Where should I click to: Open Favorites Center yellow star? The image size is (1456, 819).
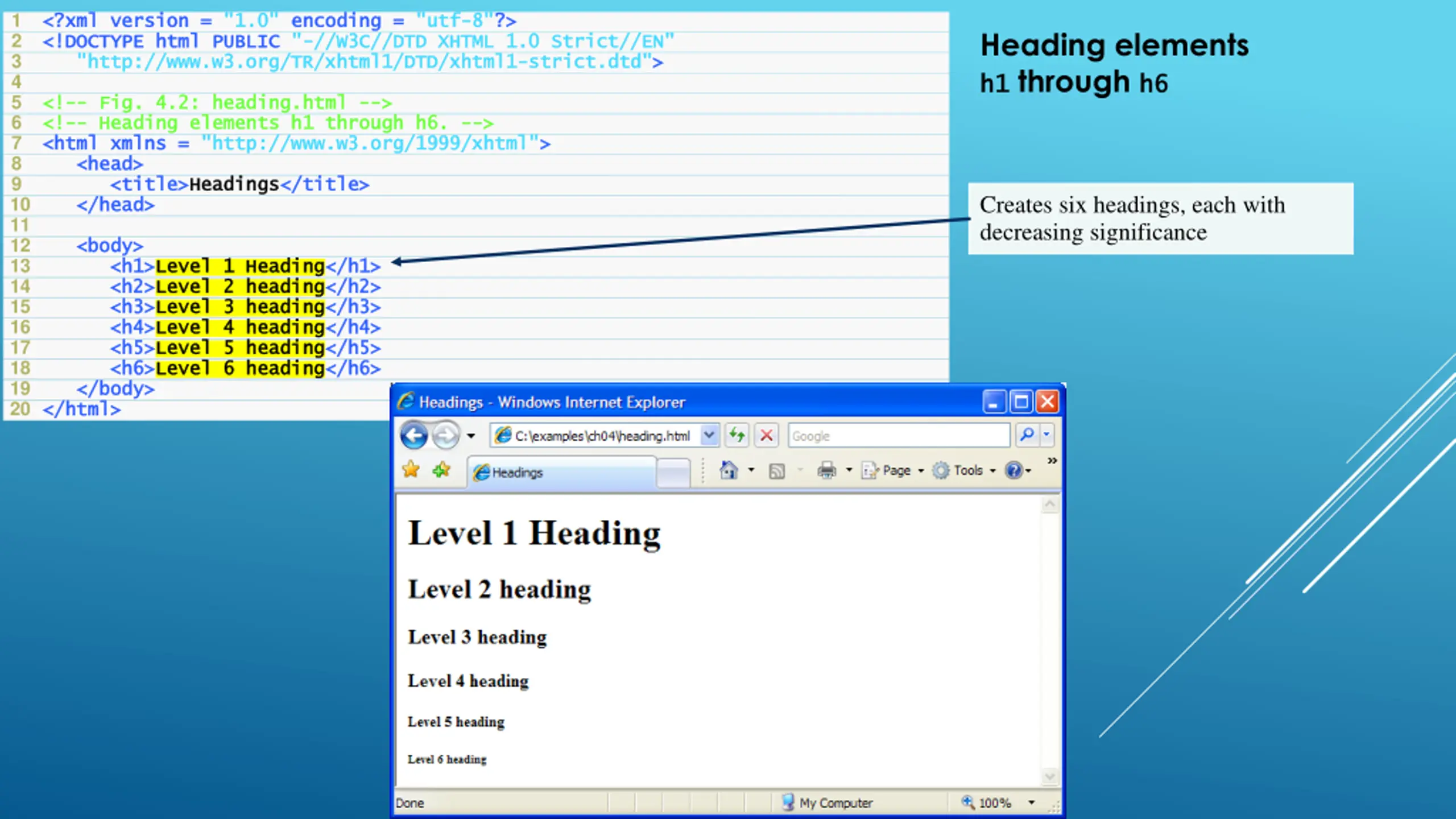coord(411,470)
